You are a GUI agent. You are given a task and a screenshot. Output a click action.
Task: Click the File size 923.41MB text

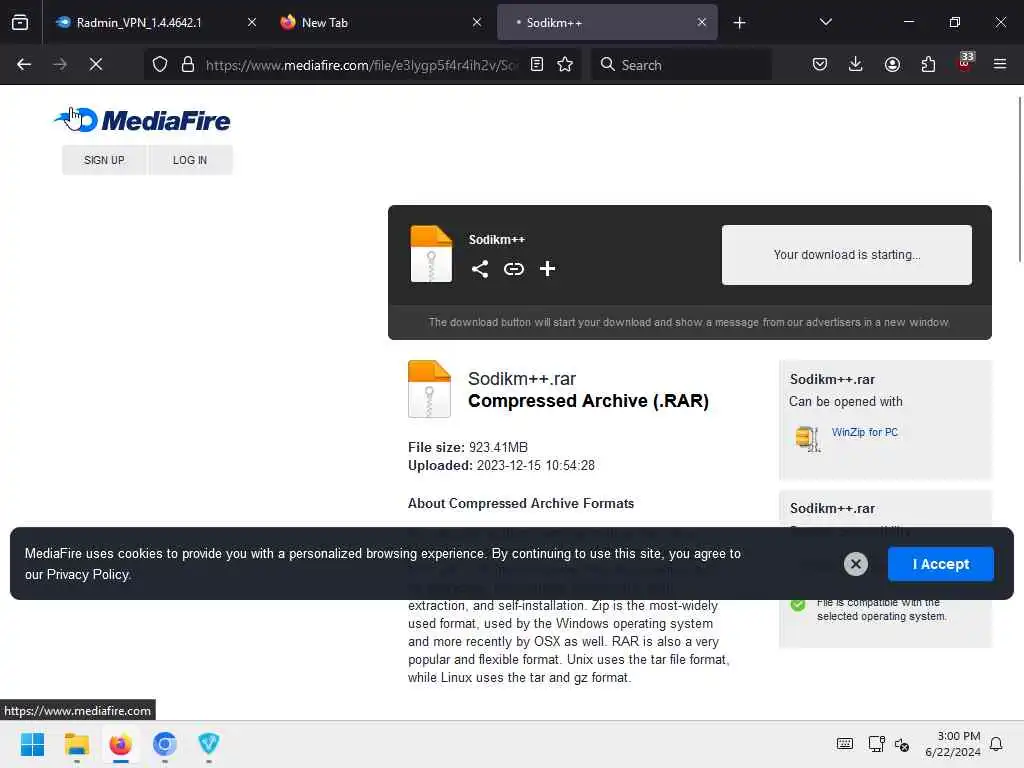tap(468, 447)
